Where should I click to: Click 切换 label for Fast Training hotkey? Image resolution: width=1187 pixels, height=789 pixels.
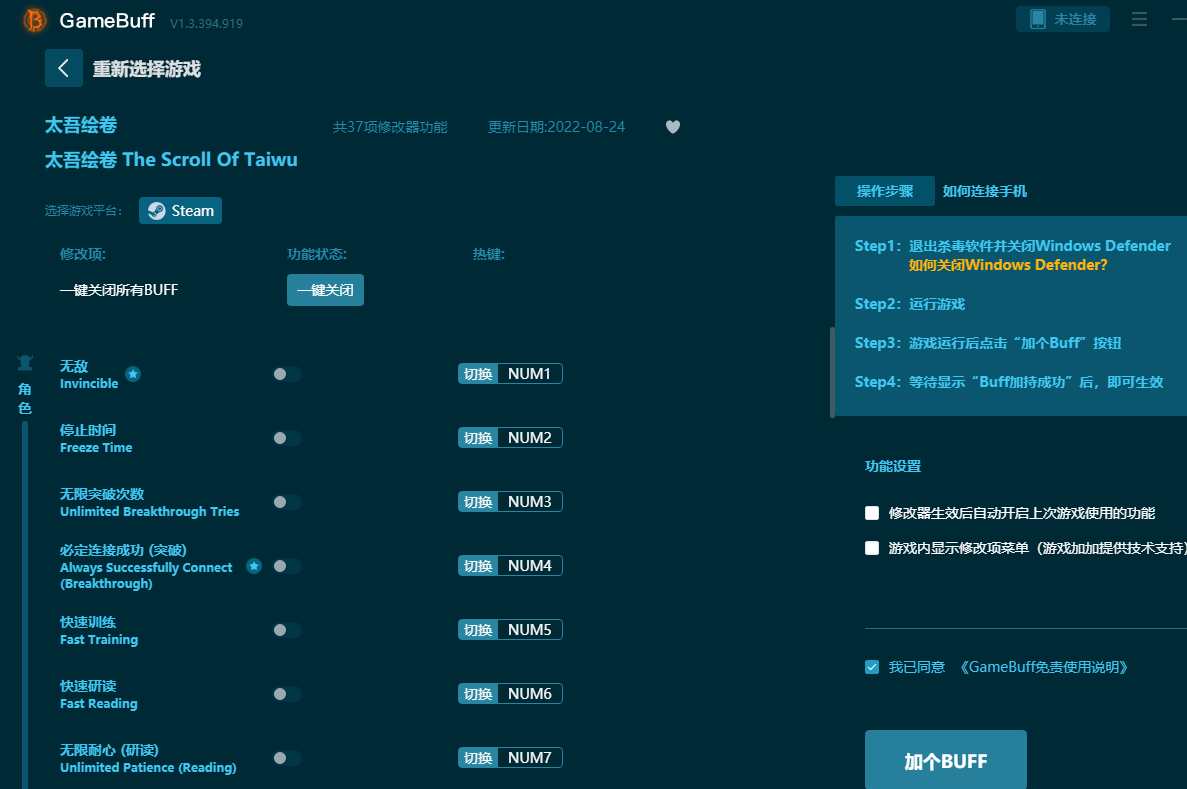pos(478,630)
